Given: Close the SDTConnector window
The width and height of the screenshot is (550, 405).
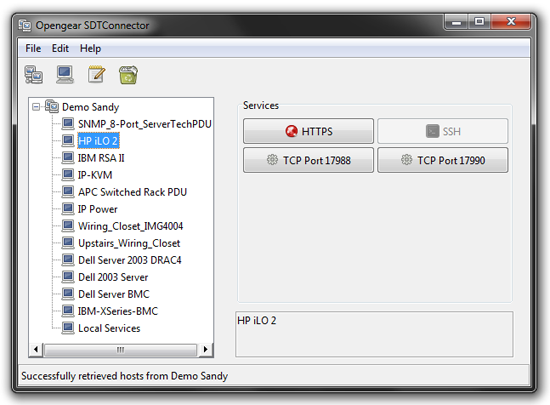Looking at the screenshot, I should click(511, 22).
